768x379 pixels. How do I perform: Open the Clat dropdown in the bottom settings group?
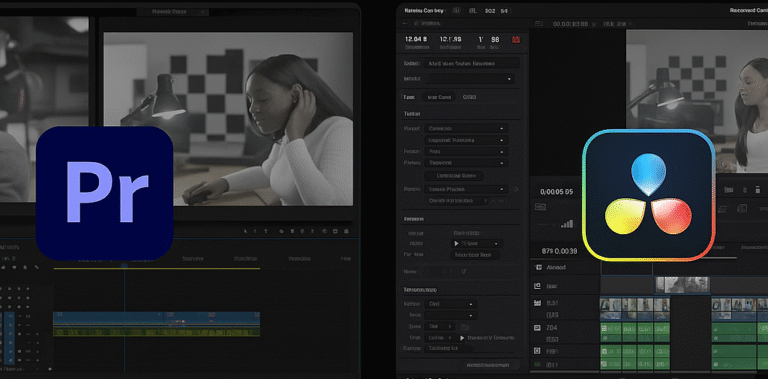pyautogui.click(x=450, y=304)
